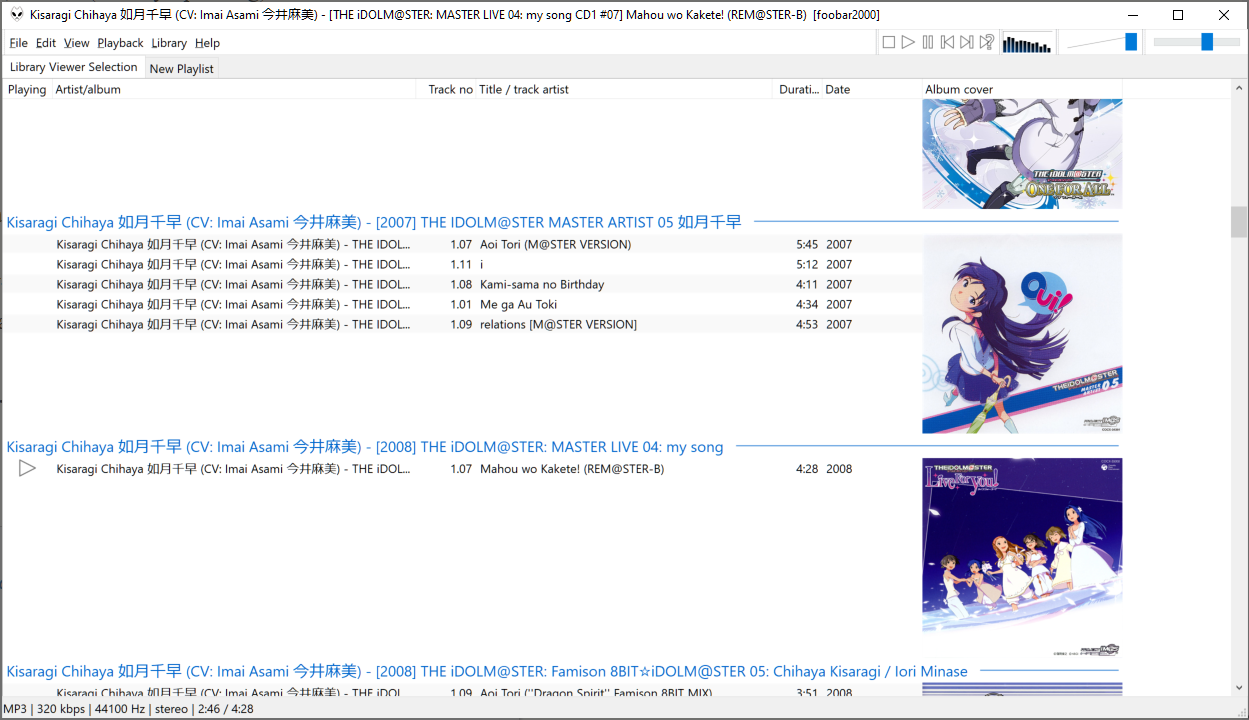Click the MASTER ARTIST 05 album cover

1022,333
